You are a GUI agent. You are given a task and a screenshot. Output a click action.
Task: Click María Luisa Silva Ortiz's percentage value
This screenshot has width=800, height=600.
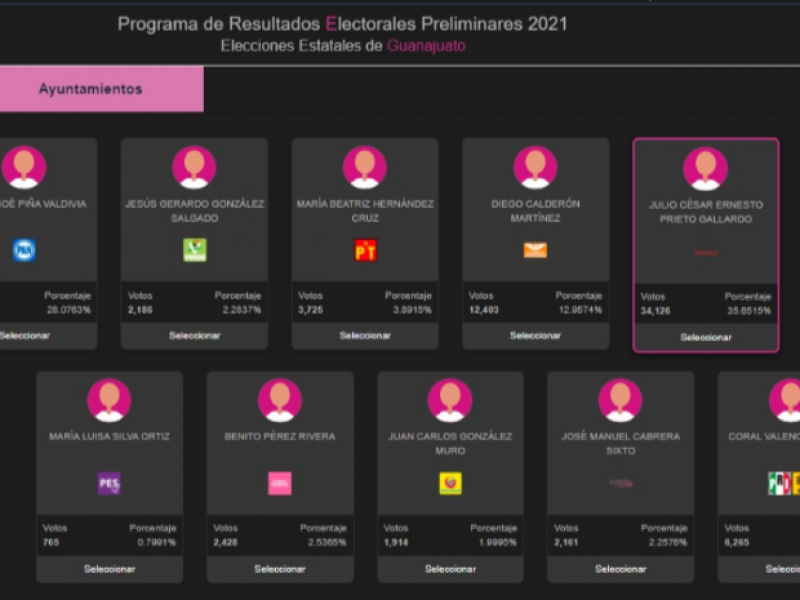click(x=157, y=542)
